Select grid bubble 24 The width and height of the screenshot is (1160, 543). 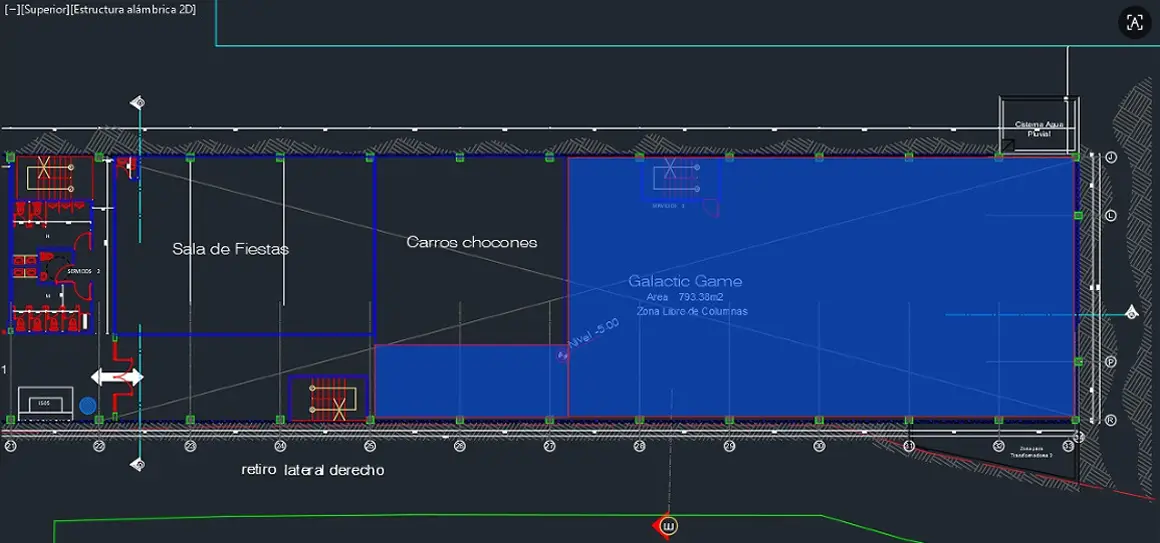coord(280,446)
